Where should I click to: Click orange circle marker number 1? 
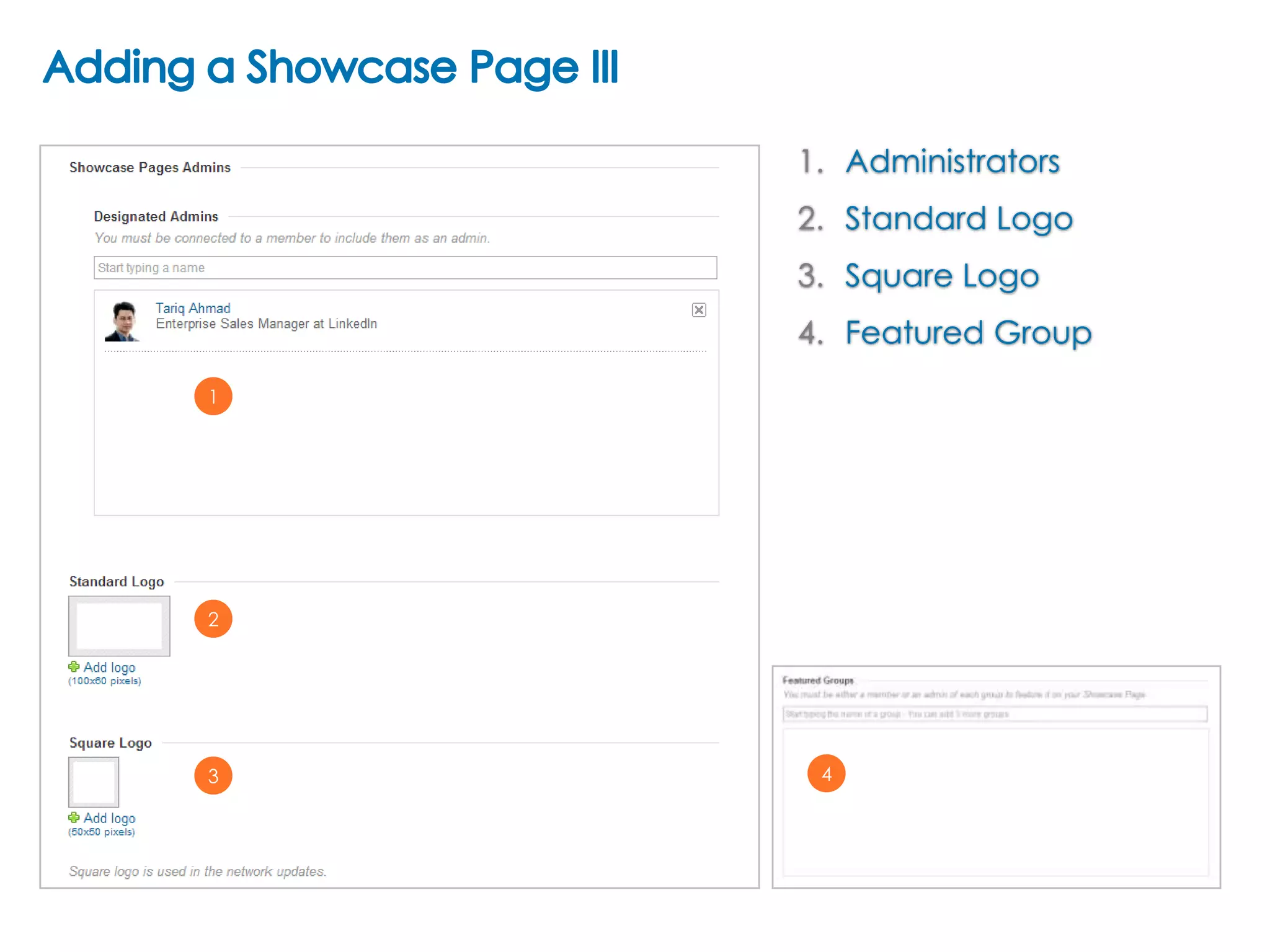coord(213,396)
